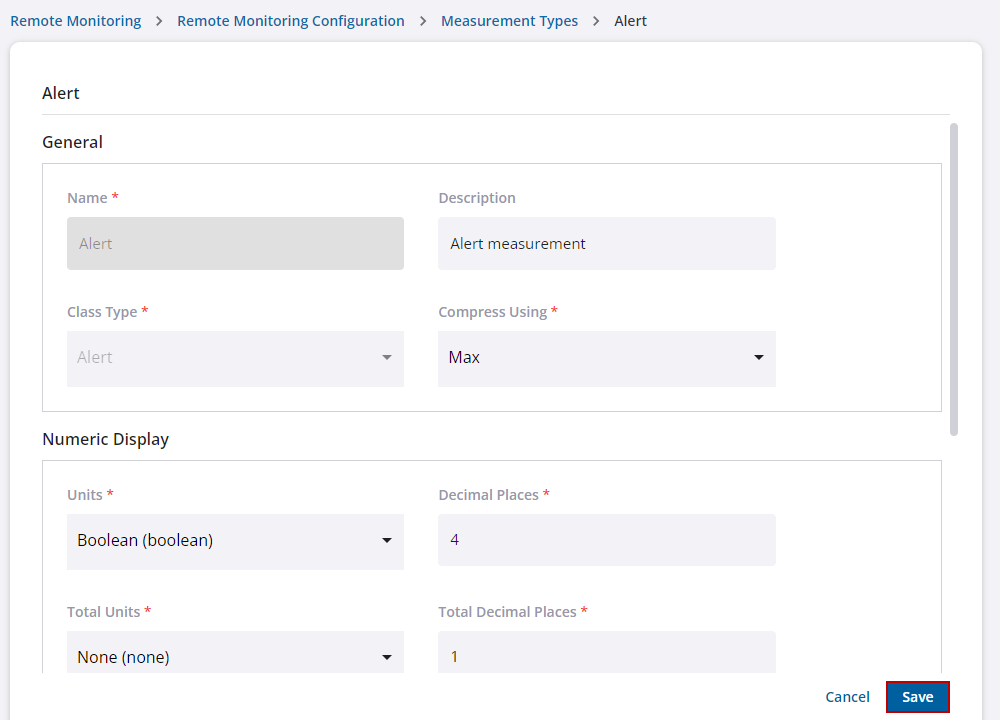
Task: Click the Decimal Places input field
Action: pyautogui.click(x=606, y=540)
